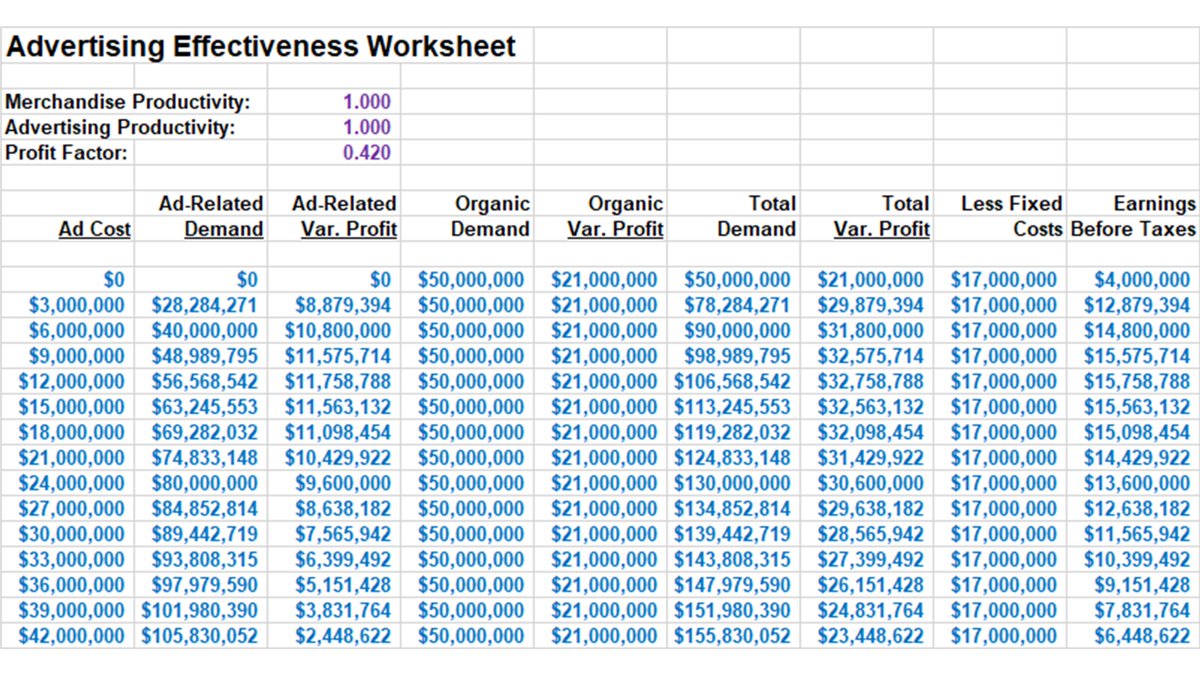
Task: Click the Ad-Related Demand column header
Action: click(x=211, y=216)
